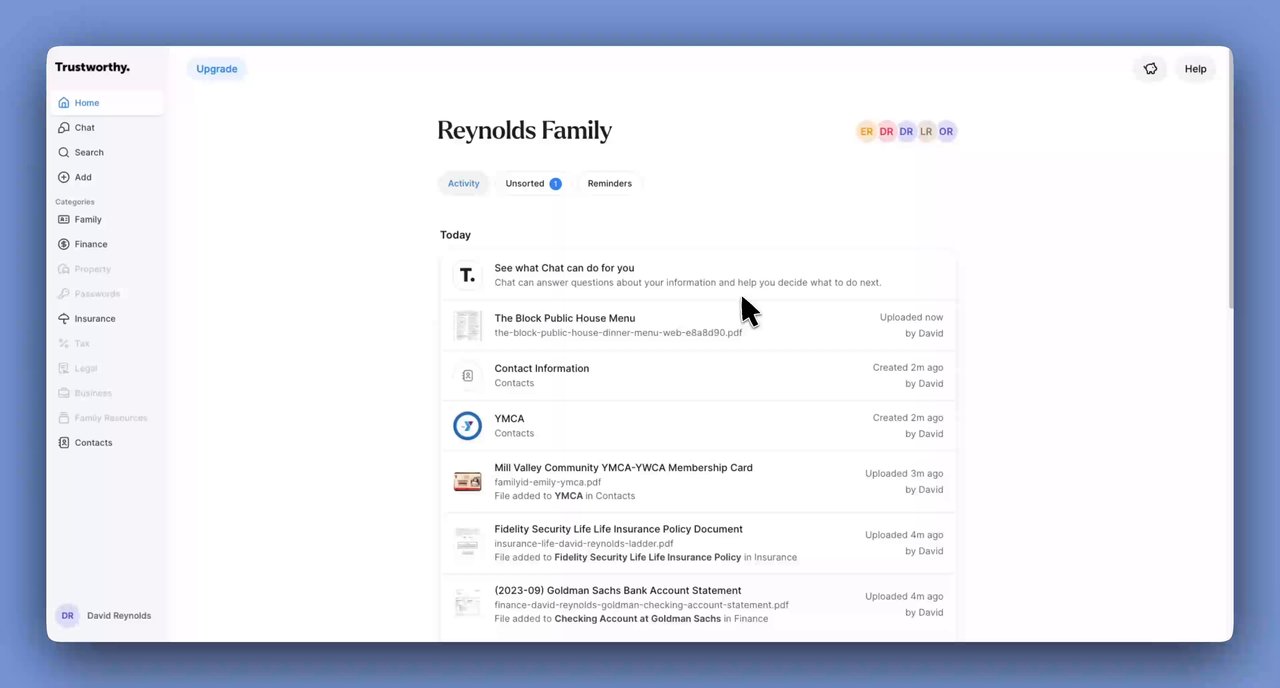This screenshot has width=1280, height=688.
Task: Open David Reynolds account menu
Action: 105,616
